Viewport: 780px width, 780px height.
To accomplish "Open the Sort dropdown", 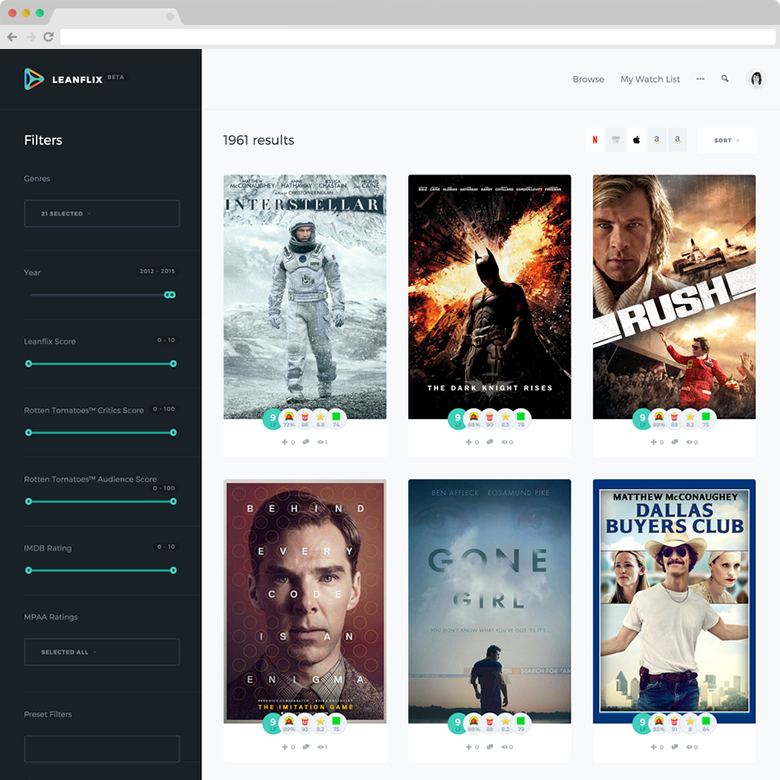I will tap(726, 141).
